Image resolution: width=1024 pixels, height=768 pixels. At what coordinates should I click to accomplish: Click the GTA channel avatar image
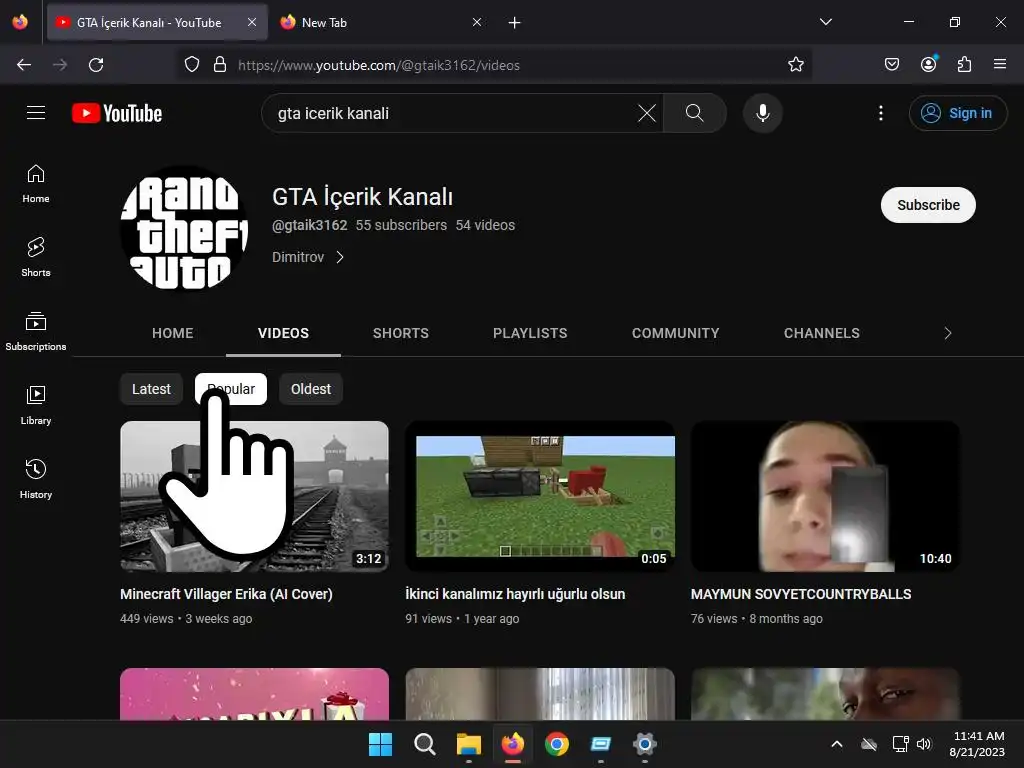(x=185, y=229)
